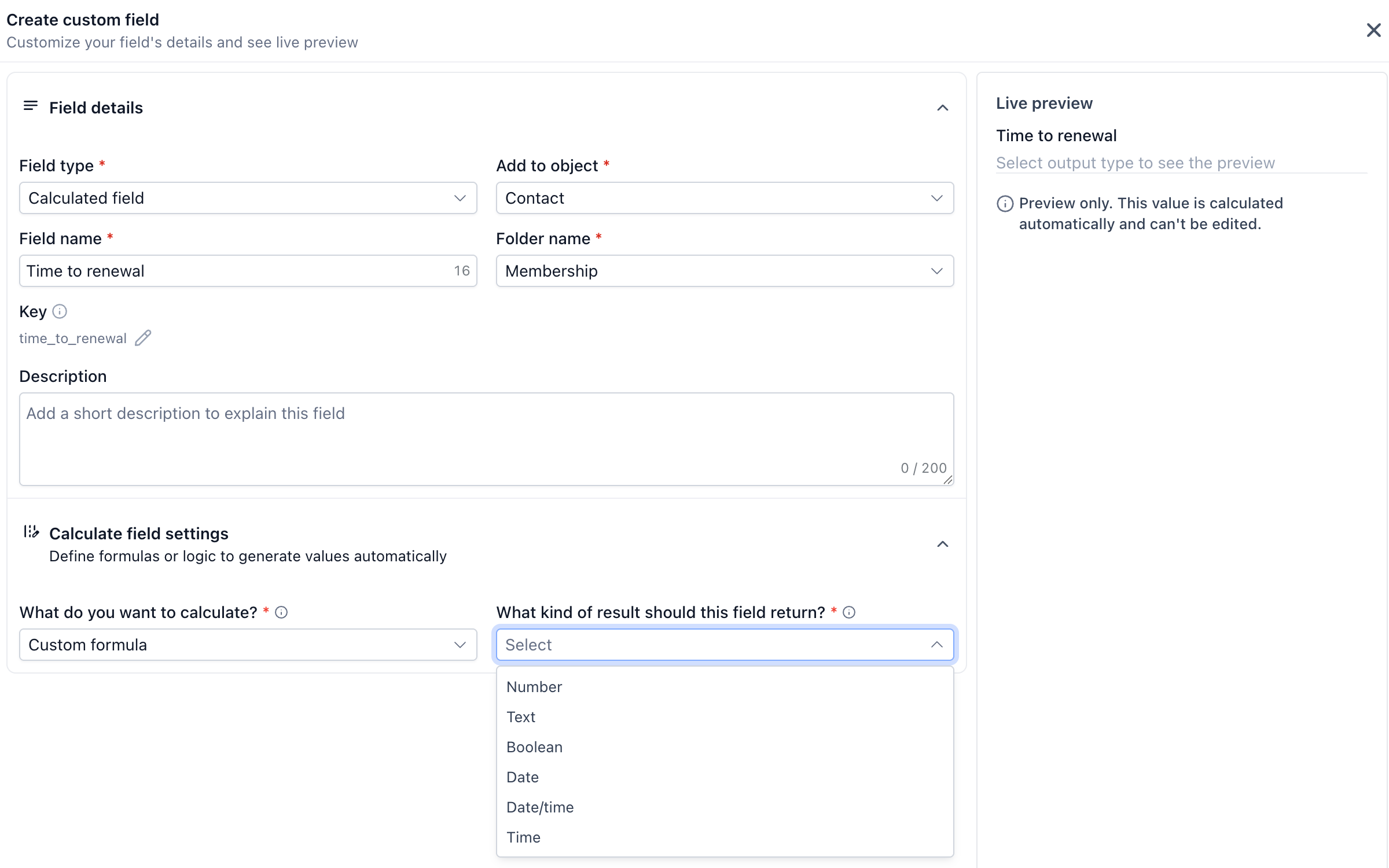Click the Description resize handle
Image resolution: width=1389 pixels, height=868 pixels.
(947, 480)
